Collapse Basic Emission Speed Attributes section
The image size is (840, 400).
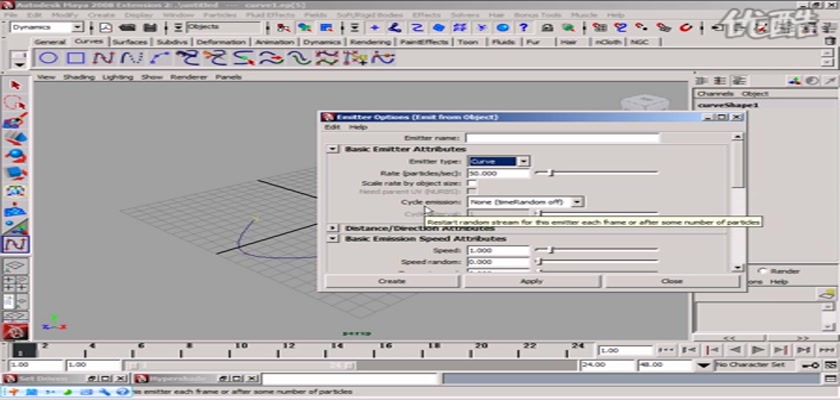[x=333, y=238]
